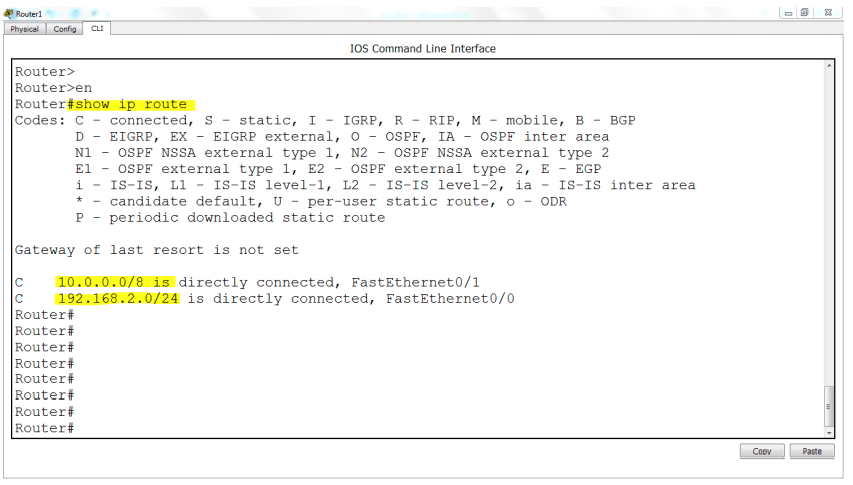Click the Paste button
Image resolution: width=853 pixels, height=485 pixels.
point(812,451)
